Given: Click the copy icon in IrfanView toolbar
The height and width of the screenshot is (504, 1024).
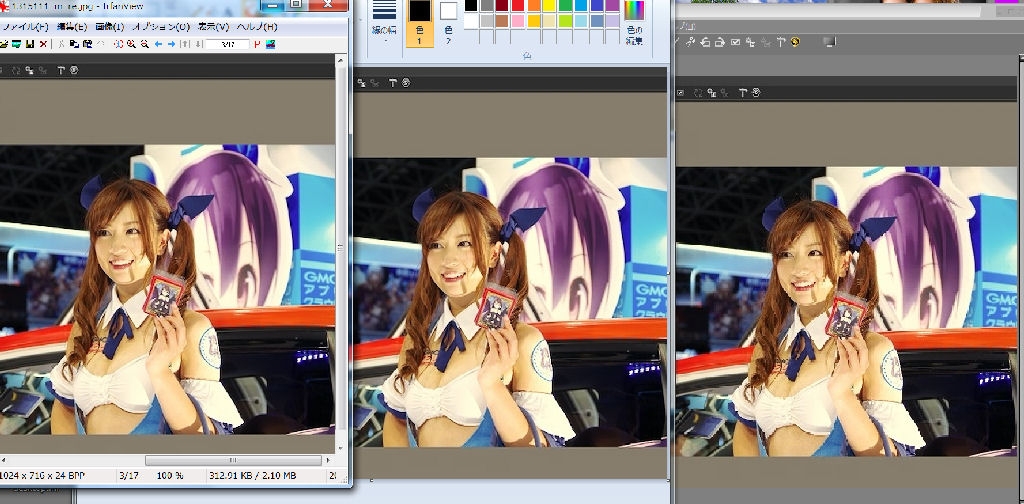Looking at the screenshot, I should 74,44.
